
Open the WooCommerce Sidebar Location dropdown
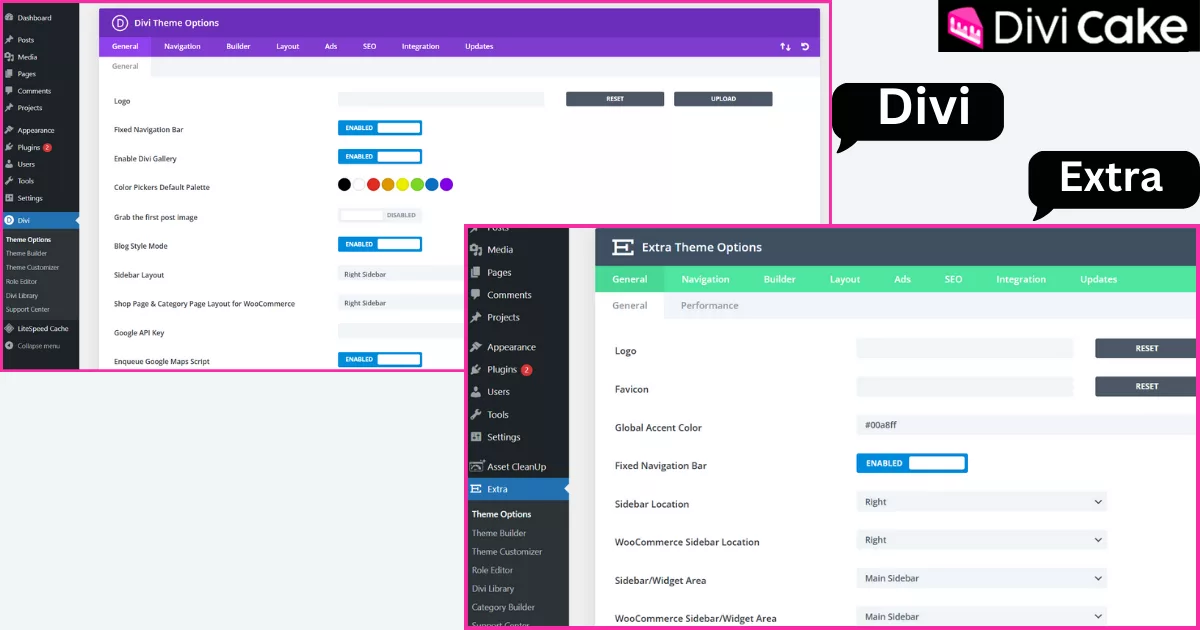coord(982,540)
